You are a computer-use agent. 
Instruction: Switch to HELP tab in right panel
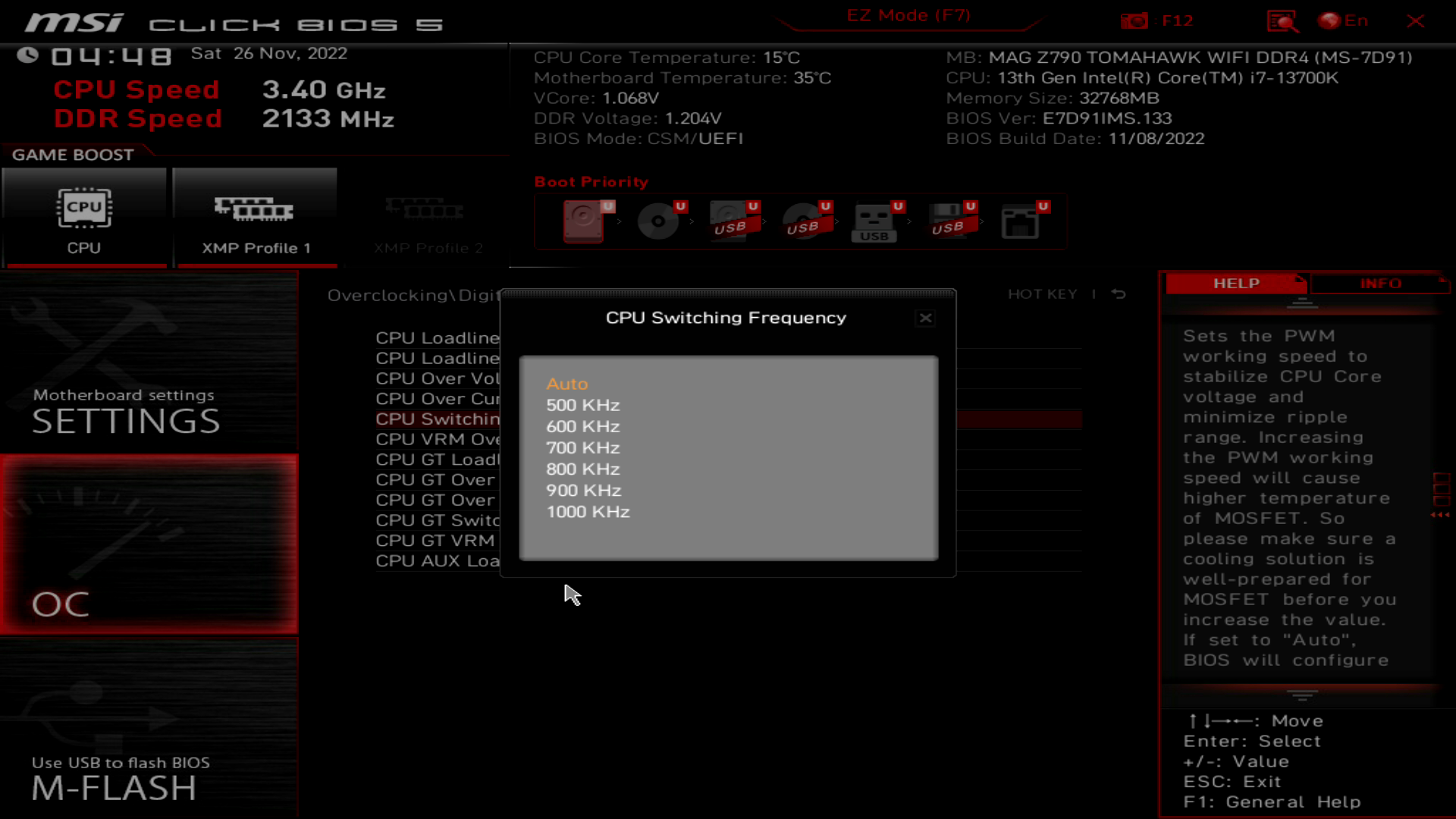[1237, 283]
